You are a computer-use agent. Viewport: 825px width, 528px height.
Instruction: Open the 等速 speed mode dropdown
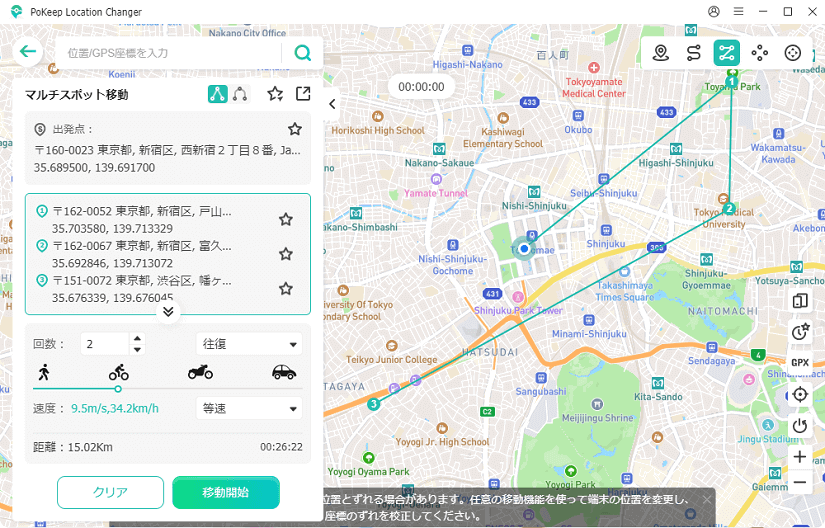[x=249, y=409]
